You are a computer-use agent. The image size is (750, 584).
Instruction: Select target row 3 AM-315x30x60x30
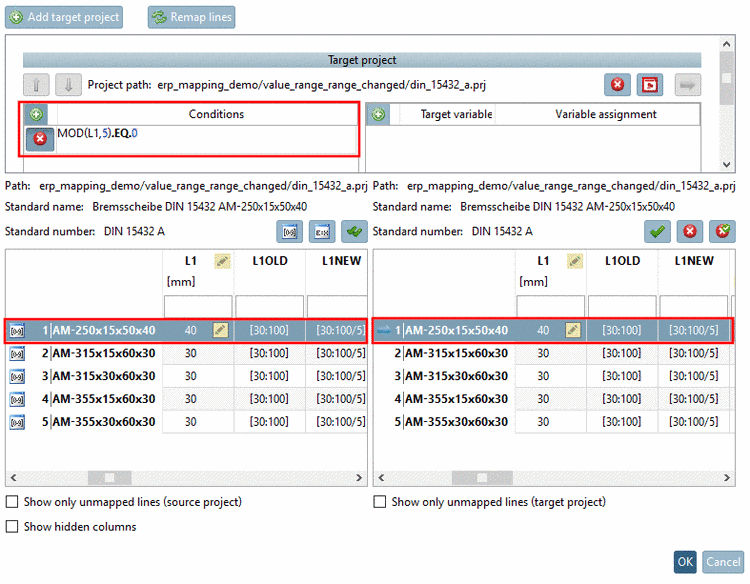(x=553, y=376)
